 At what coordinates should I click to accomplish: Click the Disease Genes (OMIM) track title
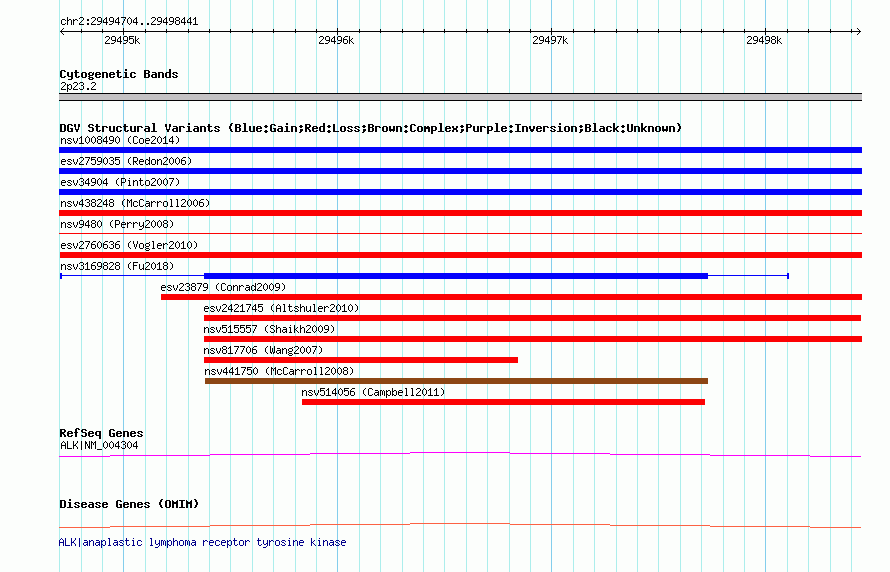click(x=129, y=504)
